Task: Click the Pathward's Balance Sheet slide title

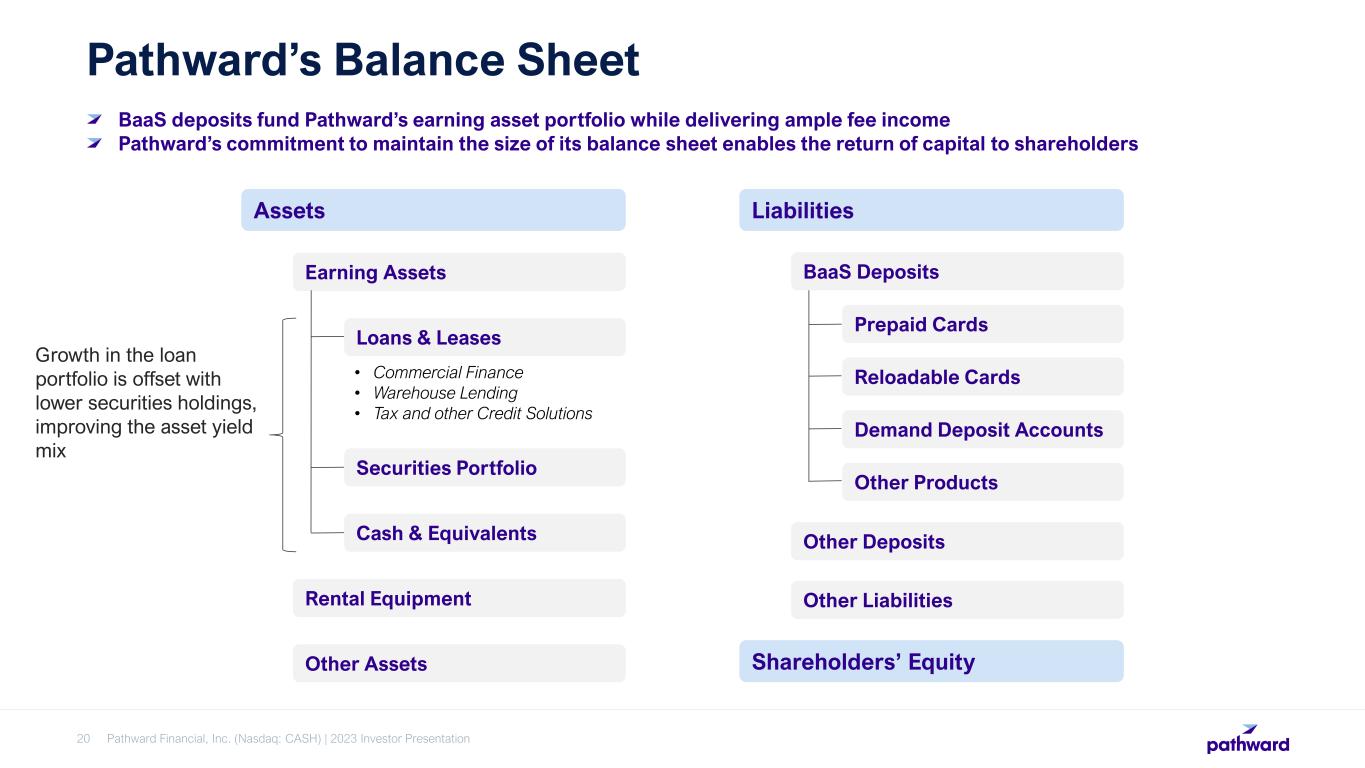Action: pos(363,61)
